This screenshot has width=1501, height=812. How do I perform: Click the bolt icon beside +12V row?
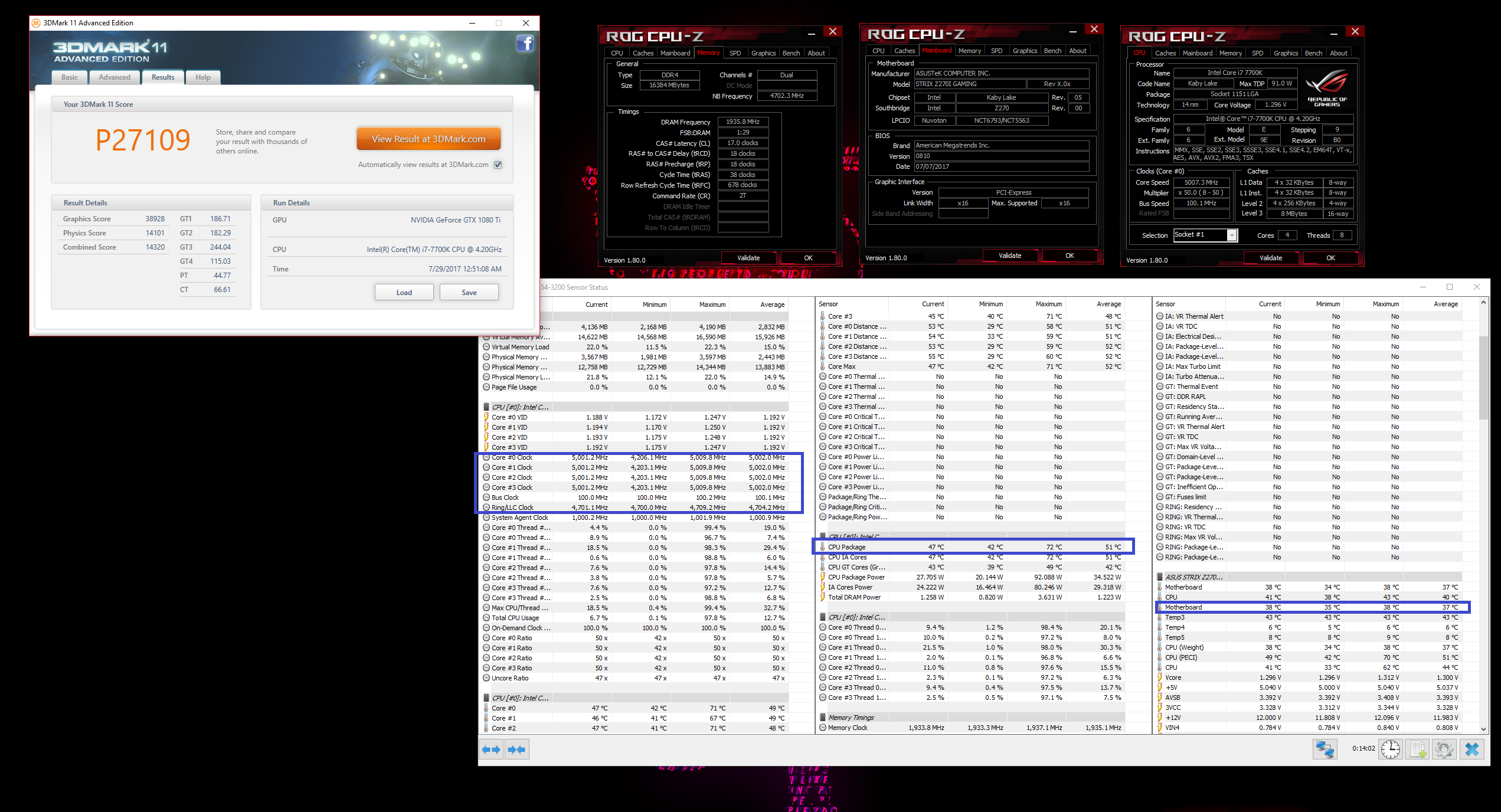(x=1159, y=718)
